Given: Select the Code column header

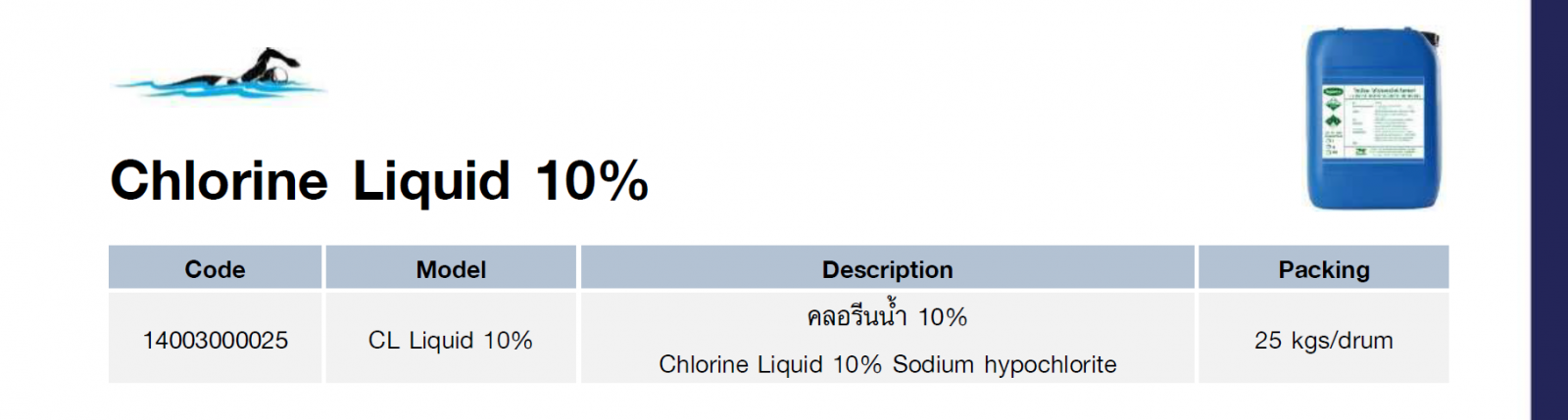Looking at the screenshot, I should 215,269.
